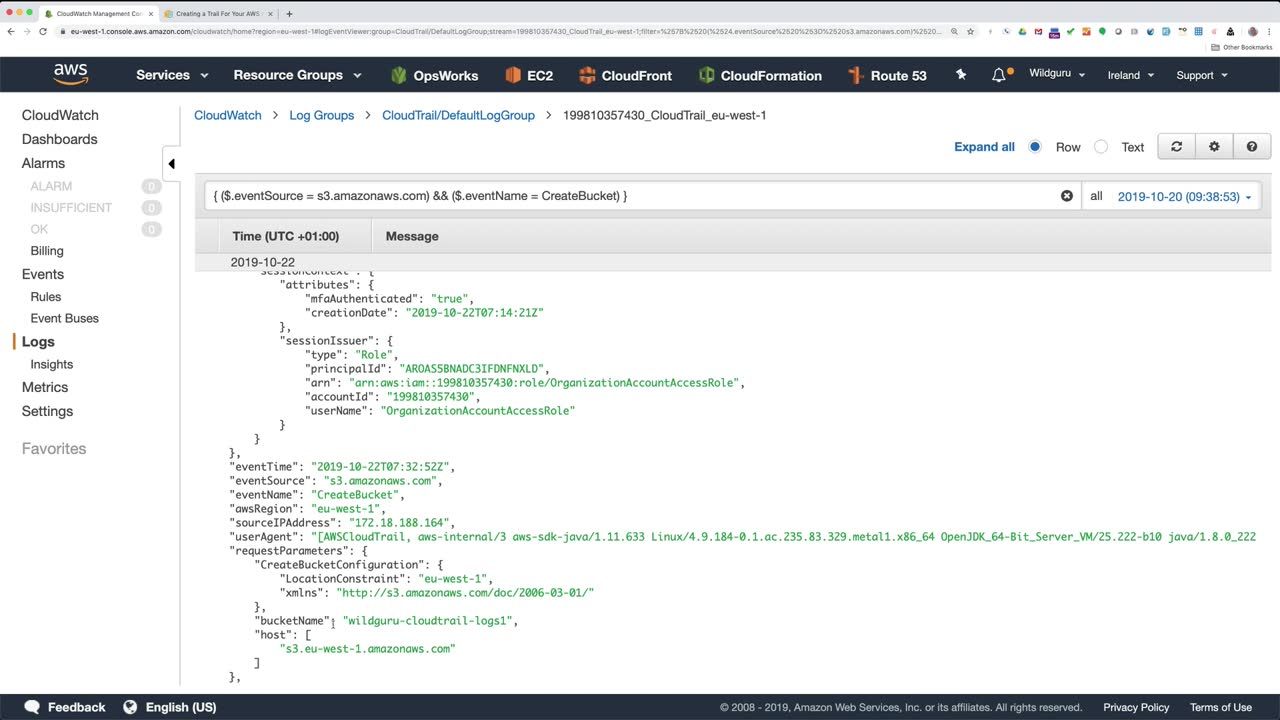Image resolution: width=1280 pixels, height=720 pixels.
Task: Click the browser forward arrow
Action: pyautogui.click(x=26, y=31)
